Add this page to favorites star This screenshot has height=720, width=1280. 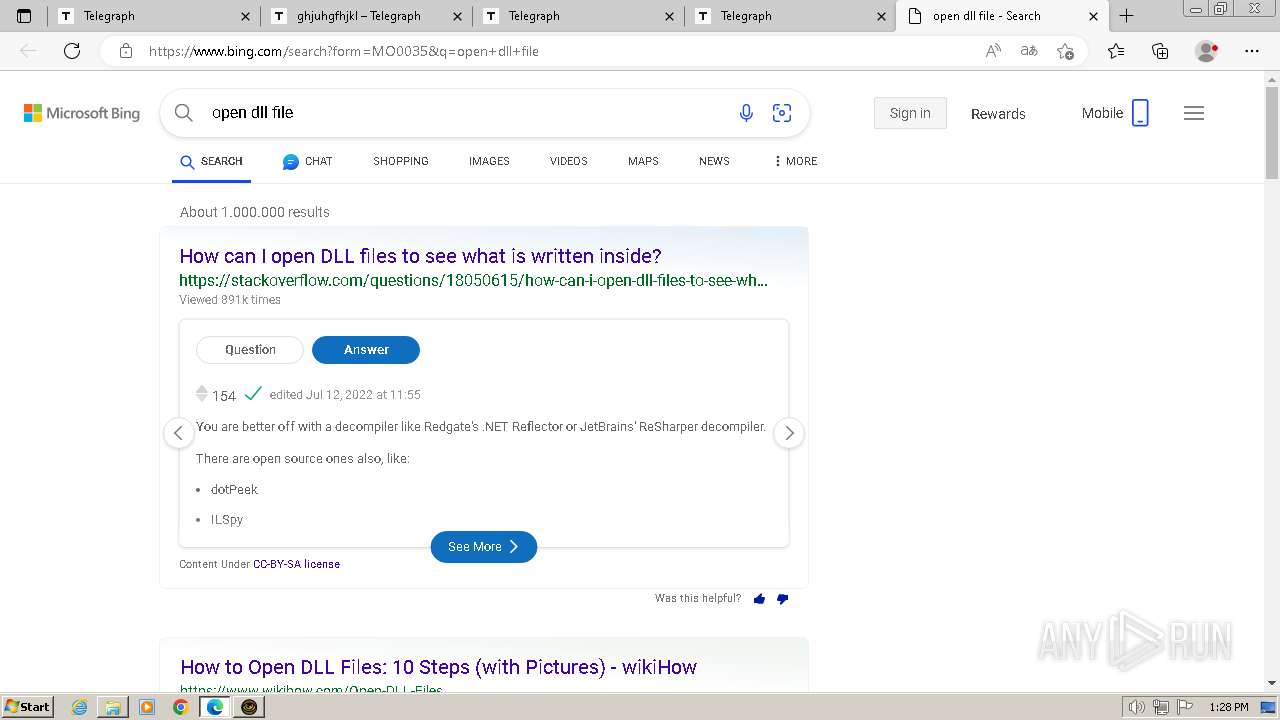[1065, 51]
